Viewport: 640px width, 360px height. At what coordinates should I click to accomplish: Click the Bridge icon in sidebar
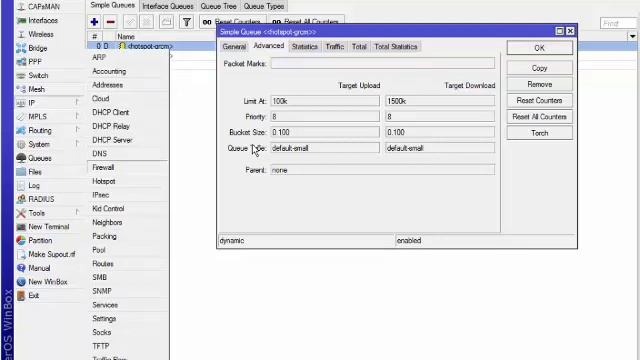coord(21,48)
